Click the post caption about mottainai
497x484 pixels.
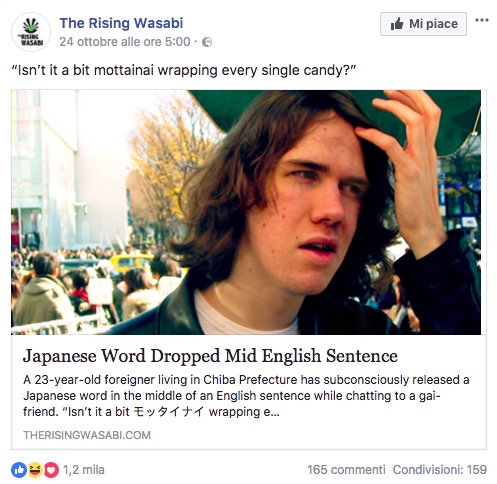click(184, 70)
